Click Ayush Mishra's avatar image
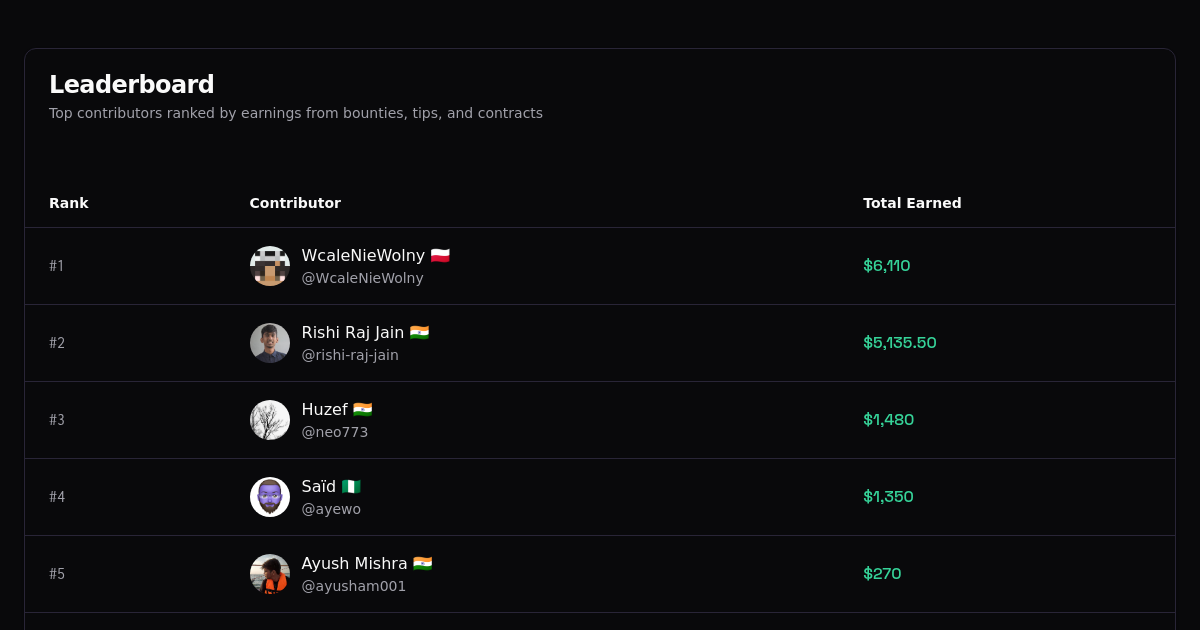The height and width of the screenshot is (630, 1200). coord(270,574)
